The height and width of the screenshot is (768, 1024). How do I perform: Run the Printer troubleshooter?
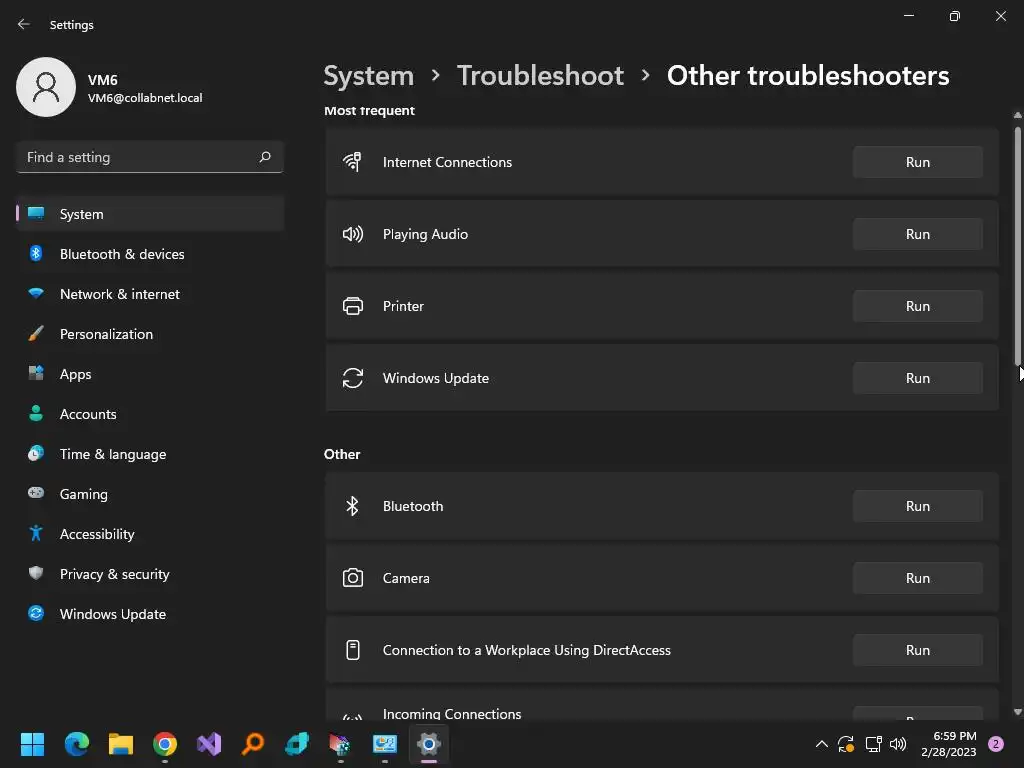[918, 306]
